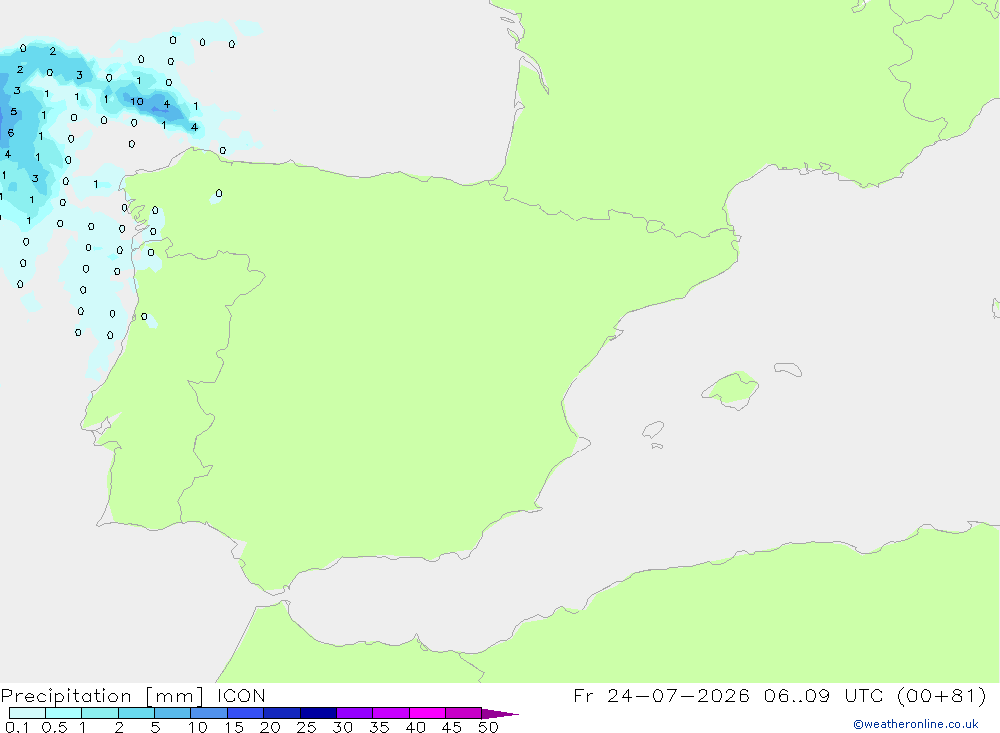The height and width of the screenshot is (733, 1000).
Task: Select the 30–35 mm legend swatch
Action: tap(355, 713)
